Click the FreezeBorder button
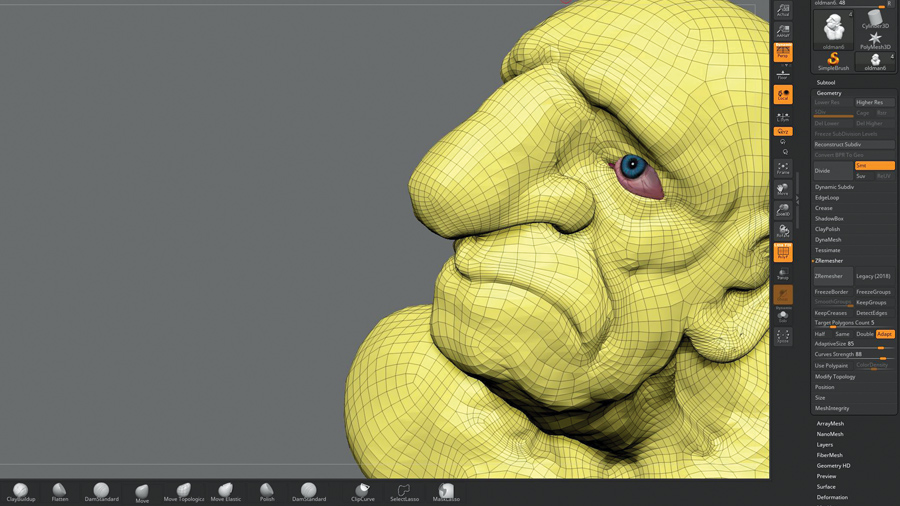Screen dimensions: 900x506 (x=833, y=292)
